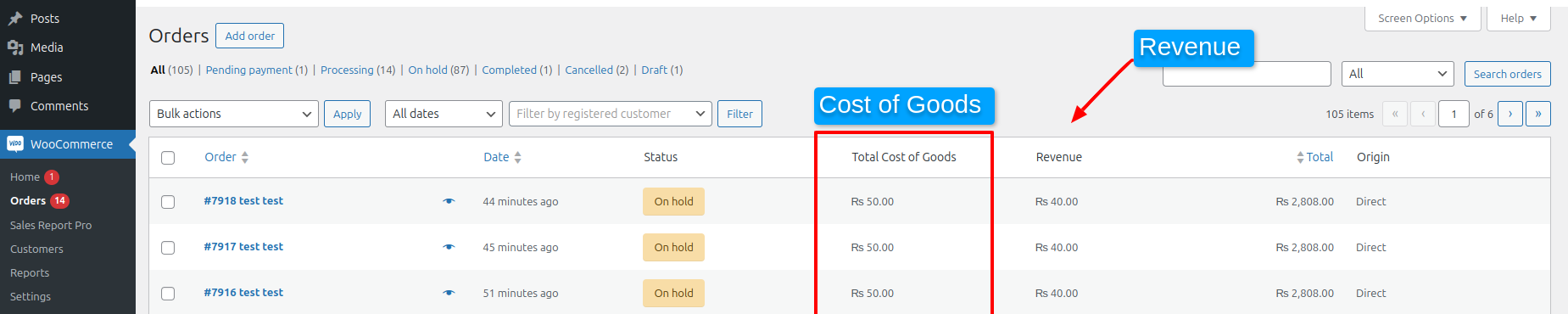Open order #7918 test test
Image resolution: width=1568 pixels, height=314 pixels.
(x=243, y=201)
